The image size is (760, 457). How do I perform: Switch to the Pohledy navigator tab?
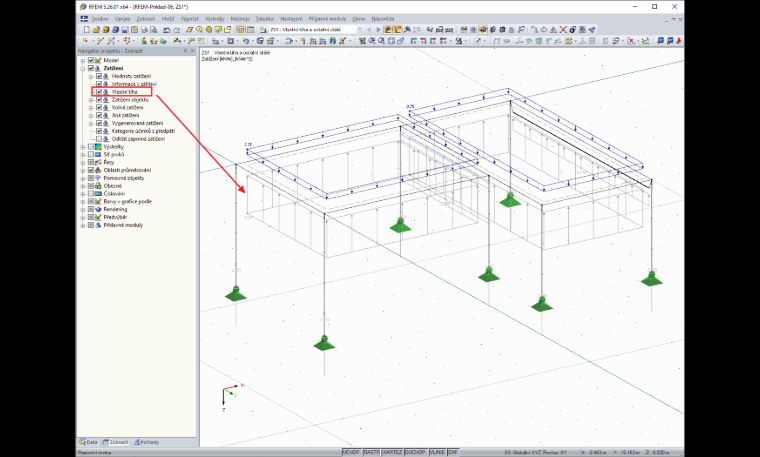pyautogui.click(x=147, y=442)
